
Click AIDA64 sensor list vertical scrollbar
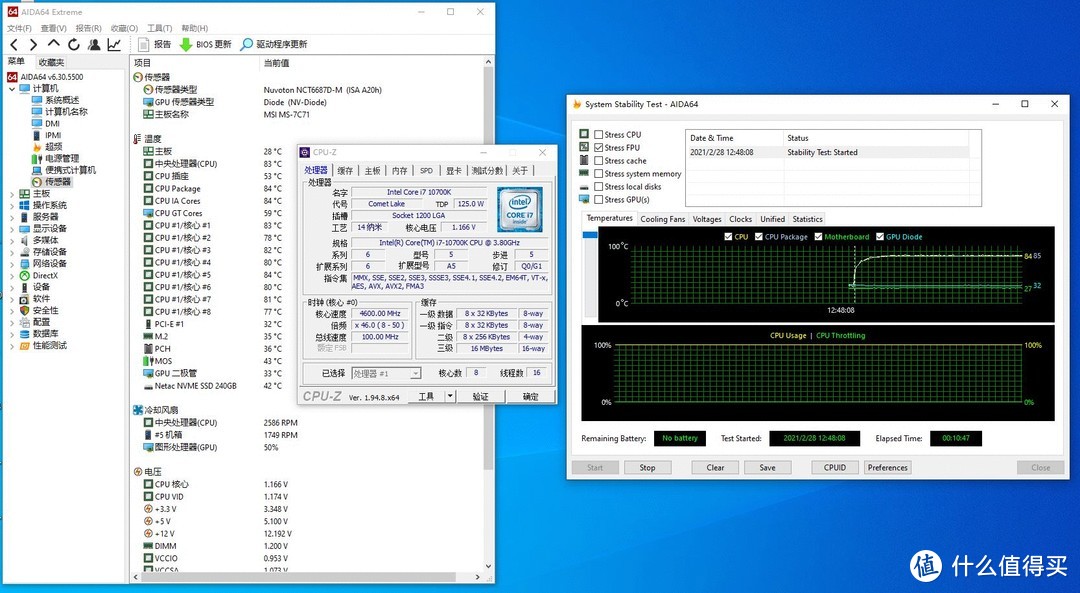click(x=489, y=314)
